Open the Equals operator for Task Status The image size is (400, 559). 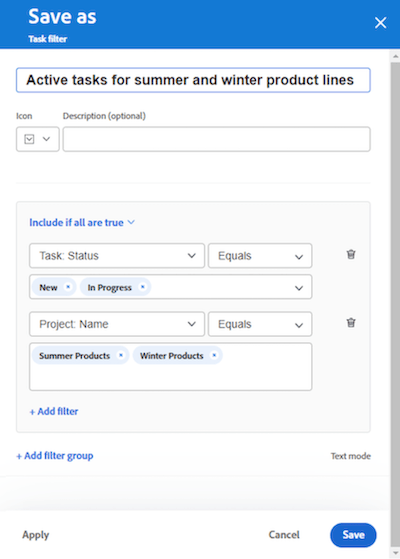click(x=260, y=256)
